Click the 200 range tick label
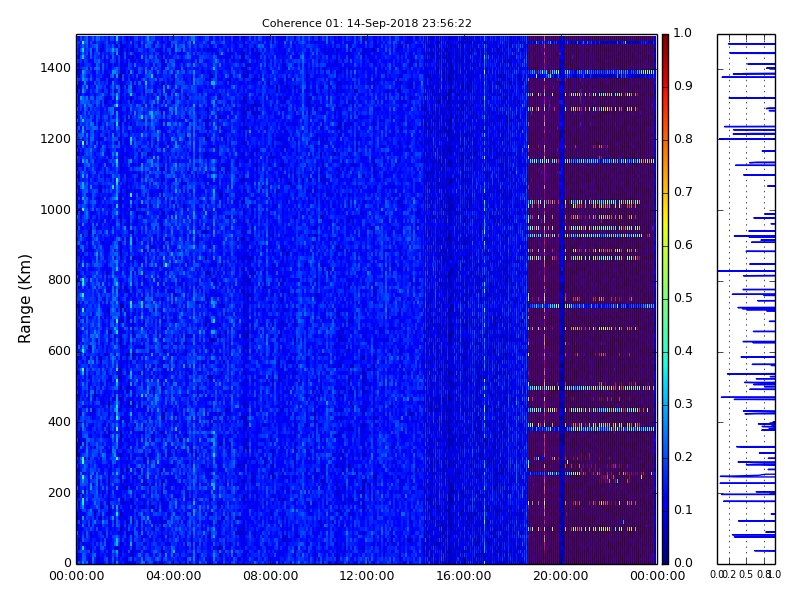This screenshot has width=800, height=600. 59,493
